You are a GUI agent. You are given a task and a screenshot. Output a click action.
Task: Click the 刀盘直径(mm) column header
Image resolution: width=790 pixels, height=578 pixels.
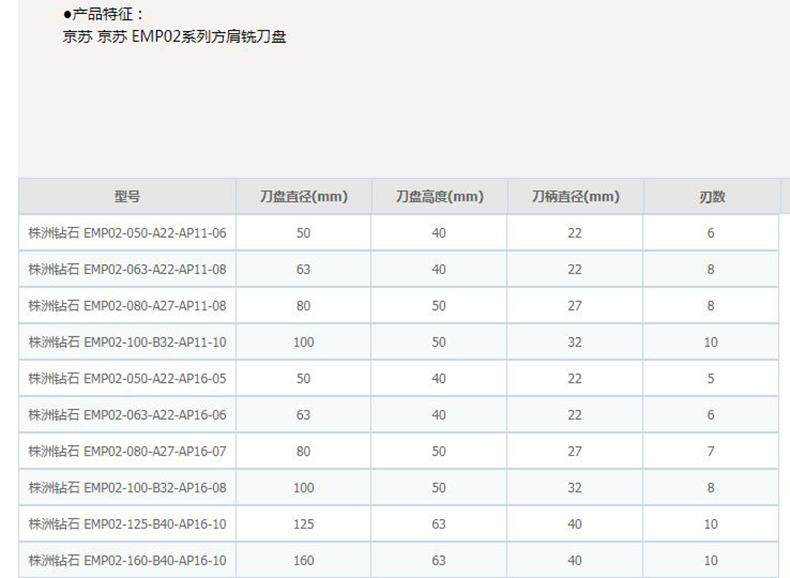point(304,196)
